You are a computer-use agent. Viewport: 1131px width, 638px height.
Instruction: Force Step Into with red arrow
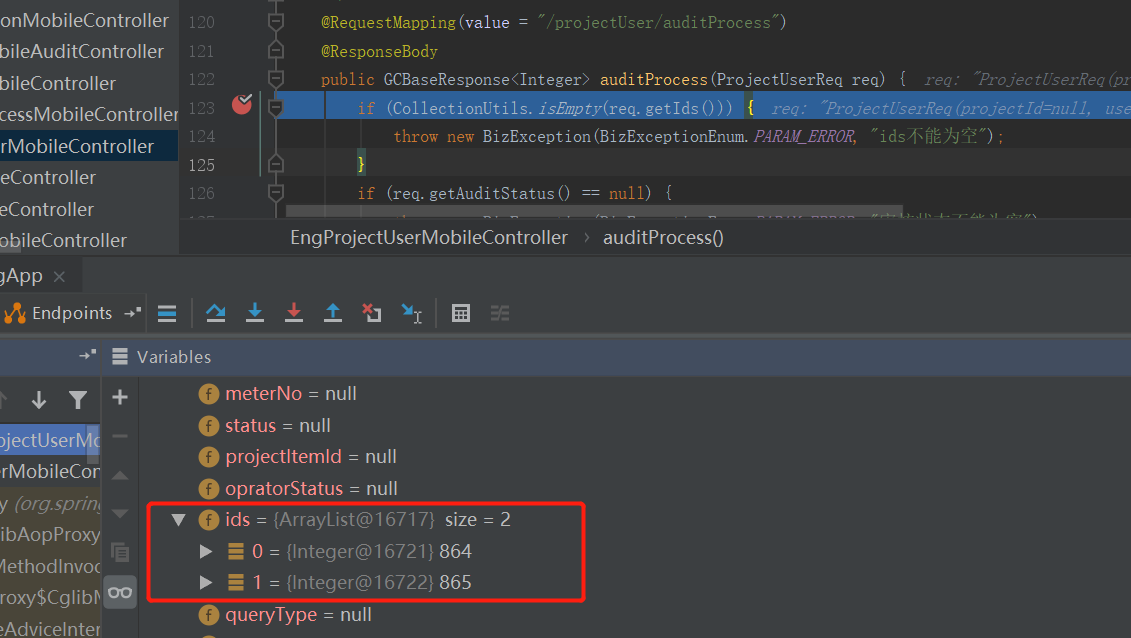pyautogui.click(x=294, y=313)
